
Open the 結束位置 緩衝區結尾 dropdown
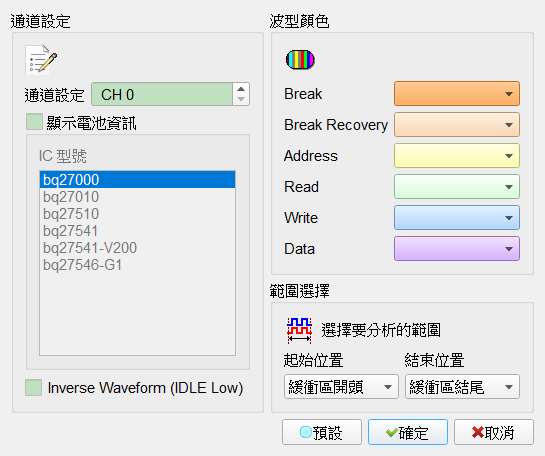coord(462,386)
